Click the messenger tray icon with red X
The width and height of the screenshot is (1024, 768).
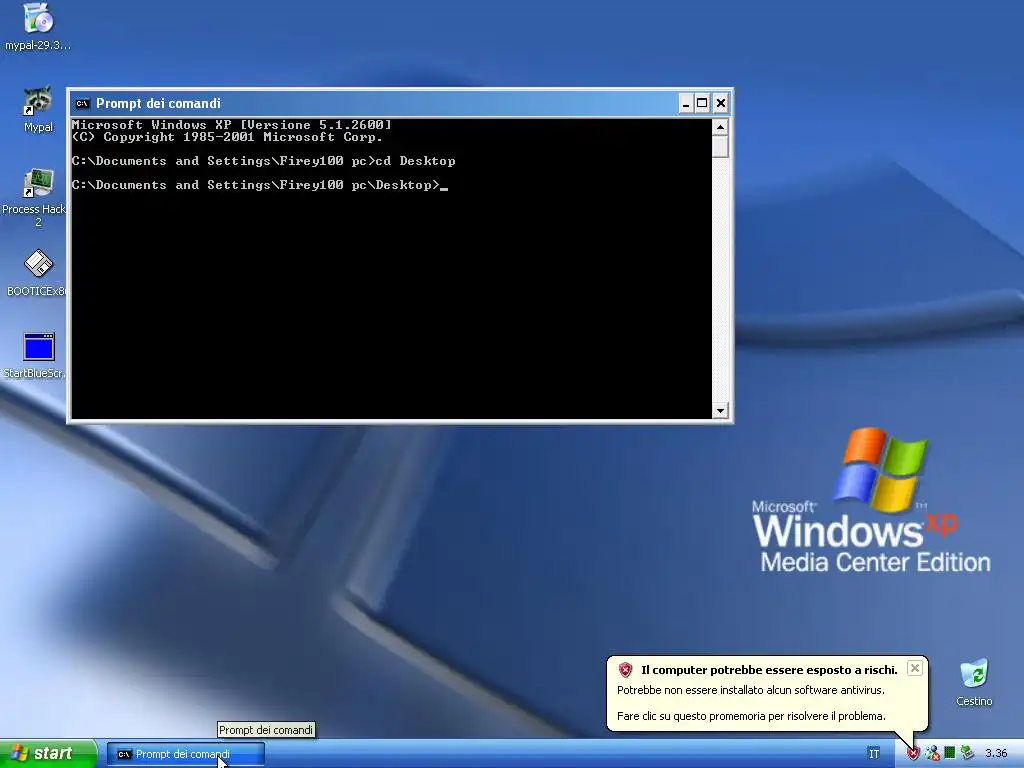pyautogui.click(x=932, y=754)
